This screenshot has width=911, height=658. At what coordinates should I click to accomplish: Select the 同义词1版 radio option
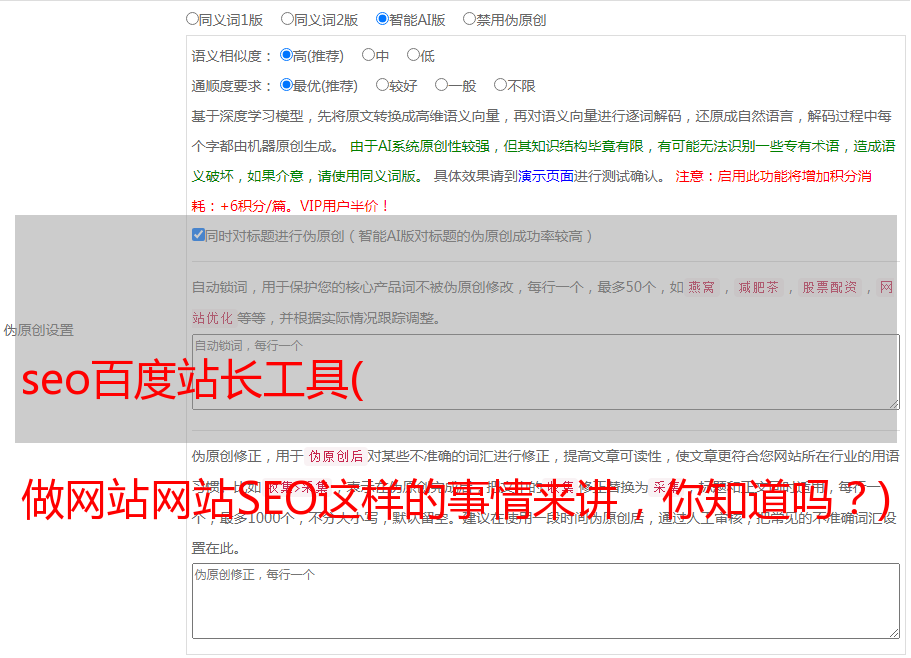(192, 19)
